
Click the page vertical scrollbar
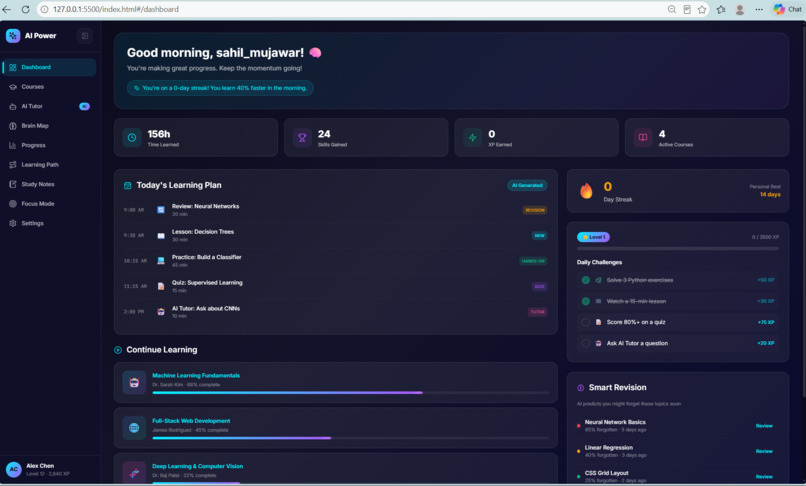point(803,210)
